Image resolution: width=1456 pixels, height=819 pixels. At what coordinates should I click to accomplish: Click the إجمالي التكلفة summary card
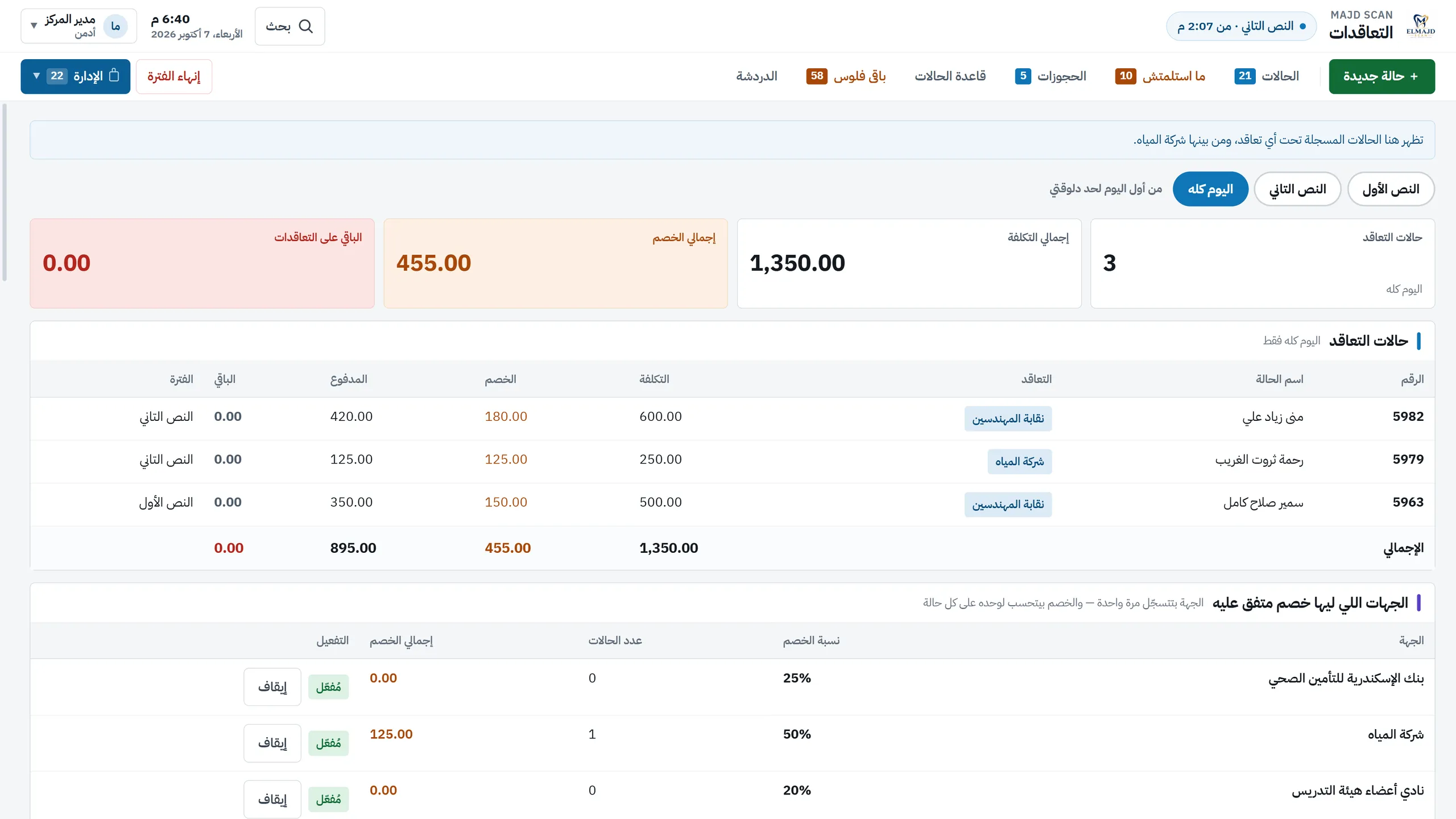point(909,263)
